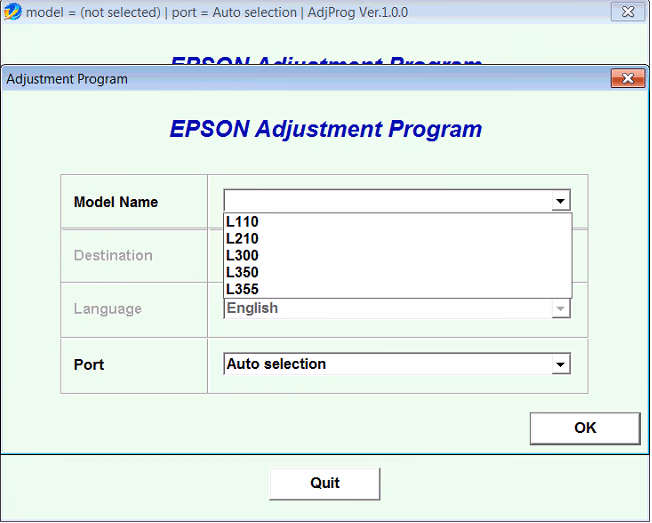
Task: Choose L355 model option
Action: click(398, 289)
